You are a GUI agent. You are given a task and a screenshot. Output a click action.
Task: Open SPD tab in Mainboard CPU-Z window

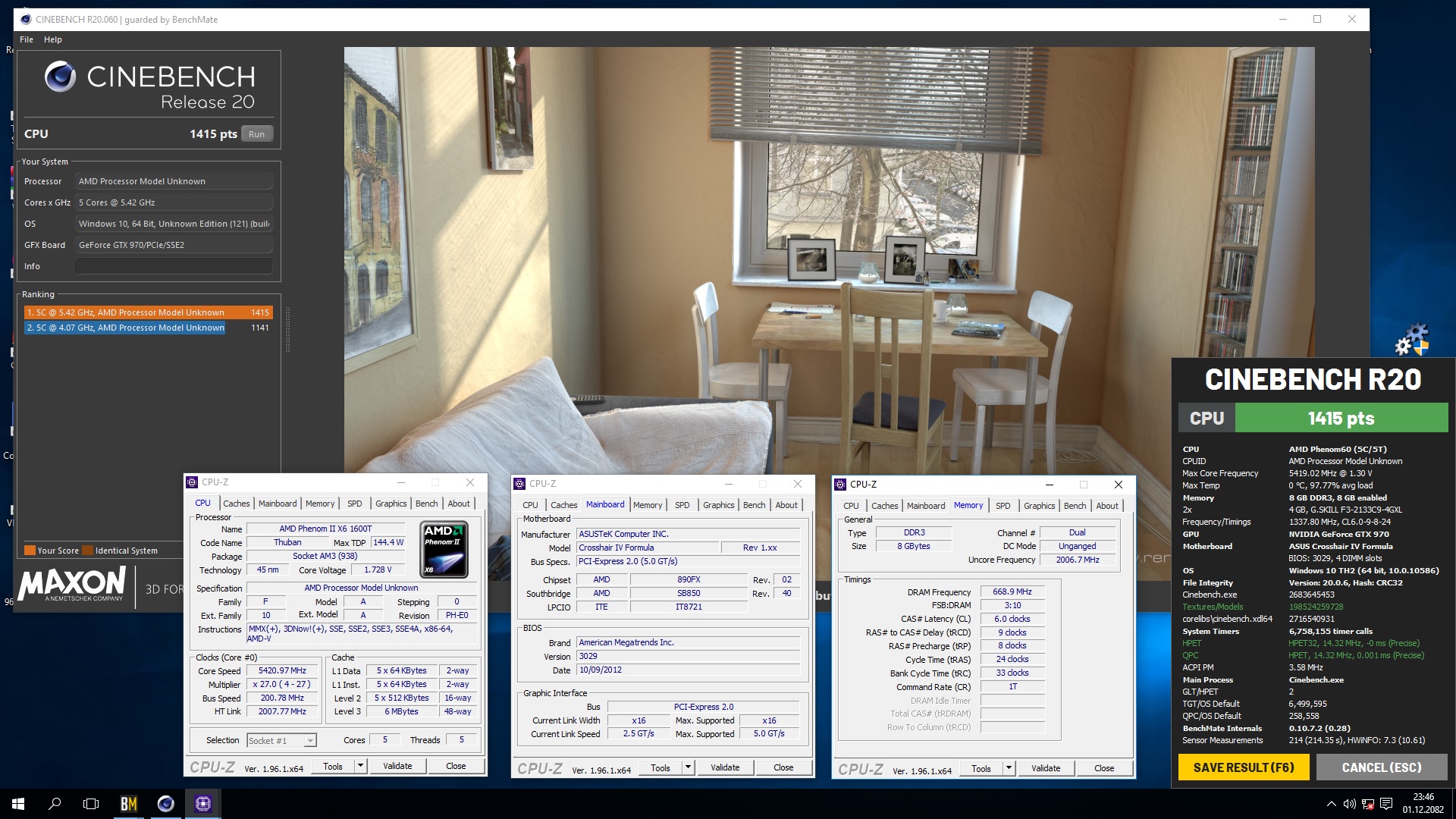(682, 505)
